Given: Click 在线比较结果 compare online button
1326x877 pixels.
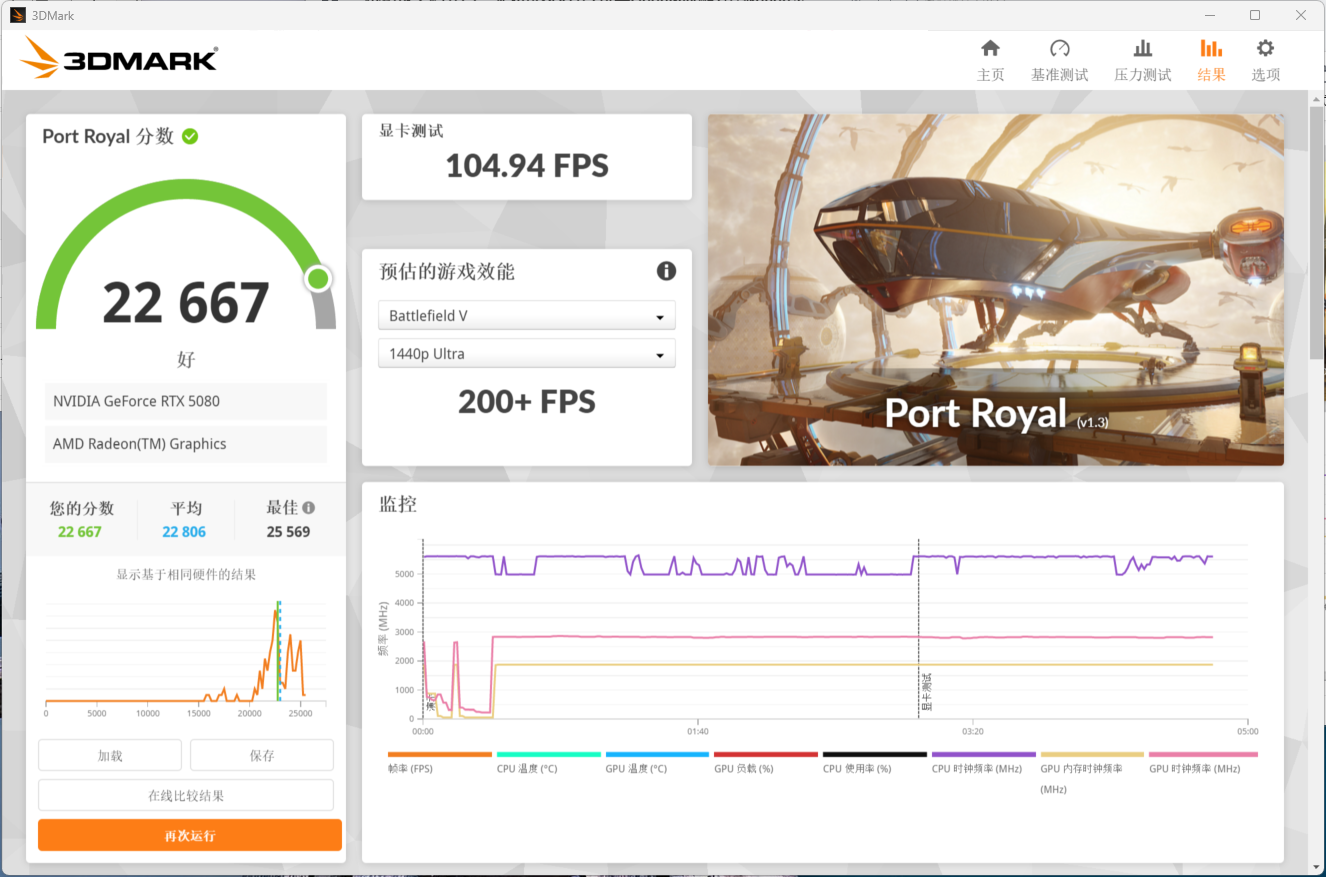Looking at the screenshot, I should pos(186,795).
